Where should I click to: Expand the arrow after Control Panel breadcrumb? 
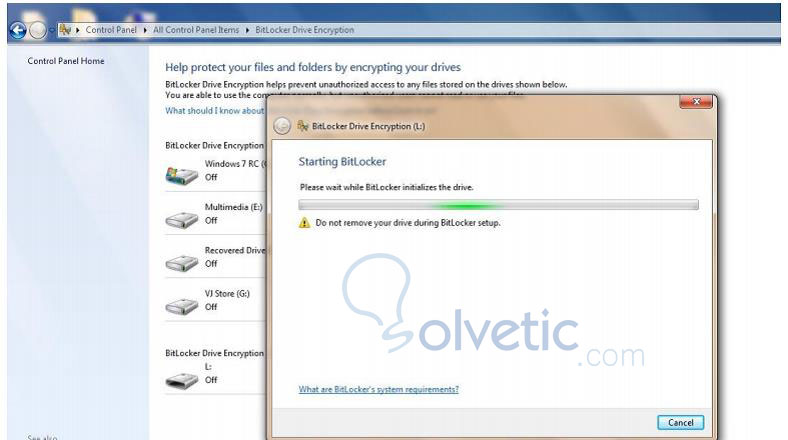(x=145, y=30)
